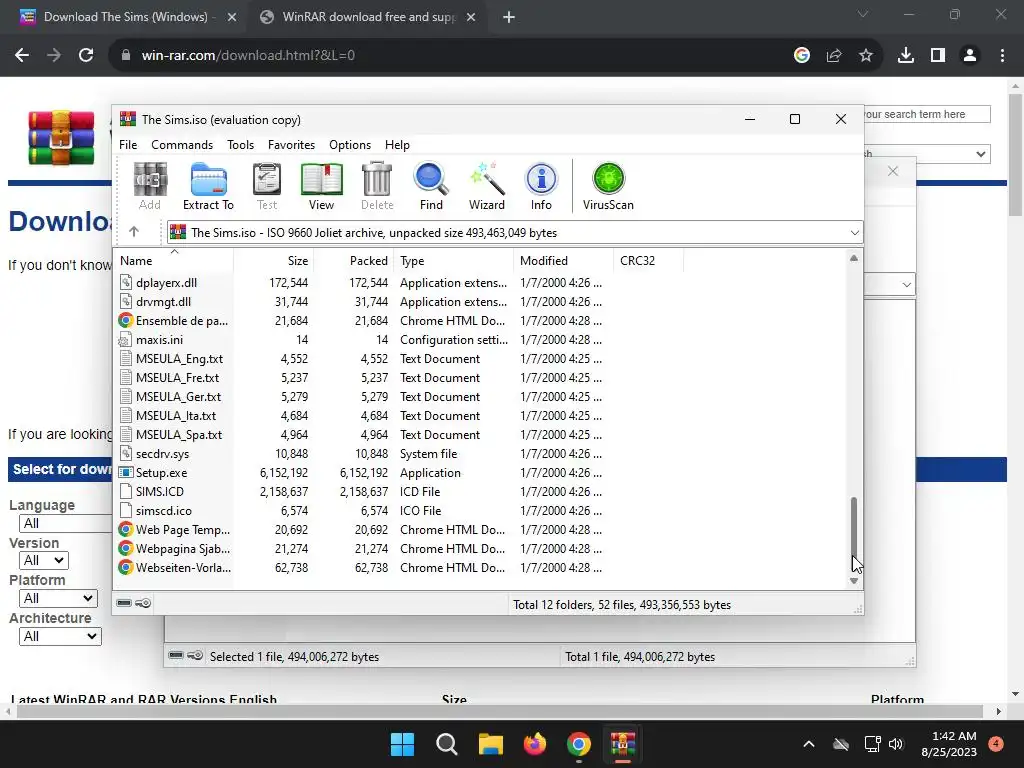Open the Options menu
This screenshot has height=768, width=1024.
pyautogui.click(x=350, y=145)
